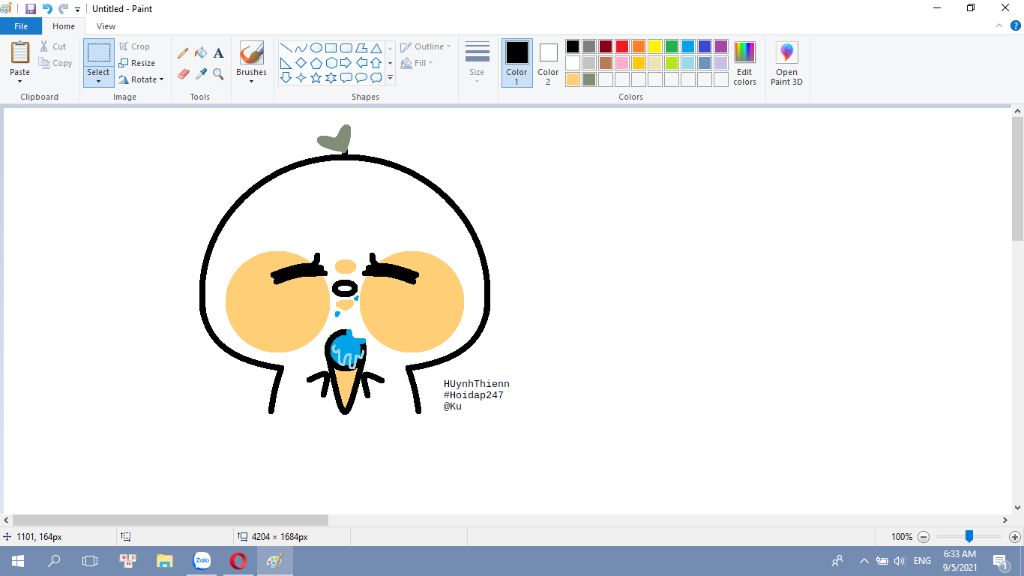
Task: Choose the custom light orange swatch
Action: [x=573, y=80]
